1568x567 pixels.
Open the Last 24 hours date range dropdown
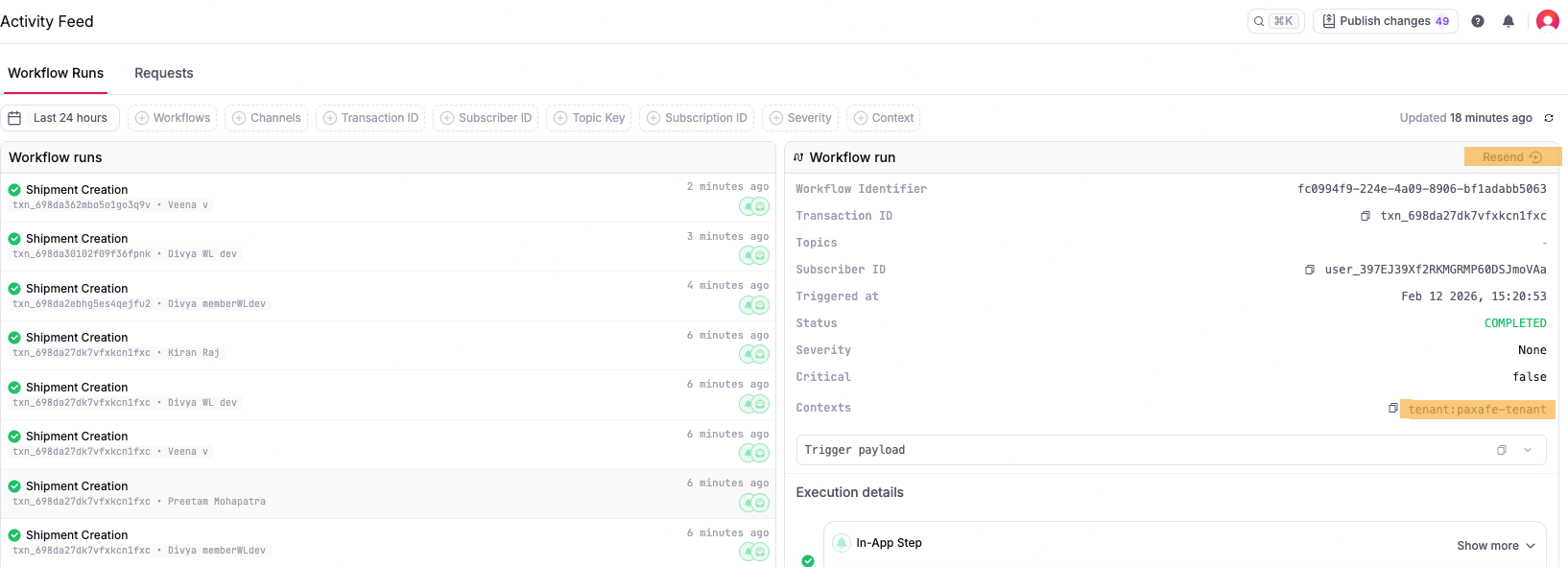(59, 118)
